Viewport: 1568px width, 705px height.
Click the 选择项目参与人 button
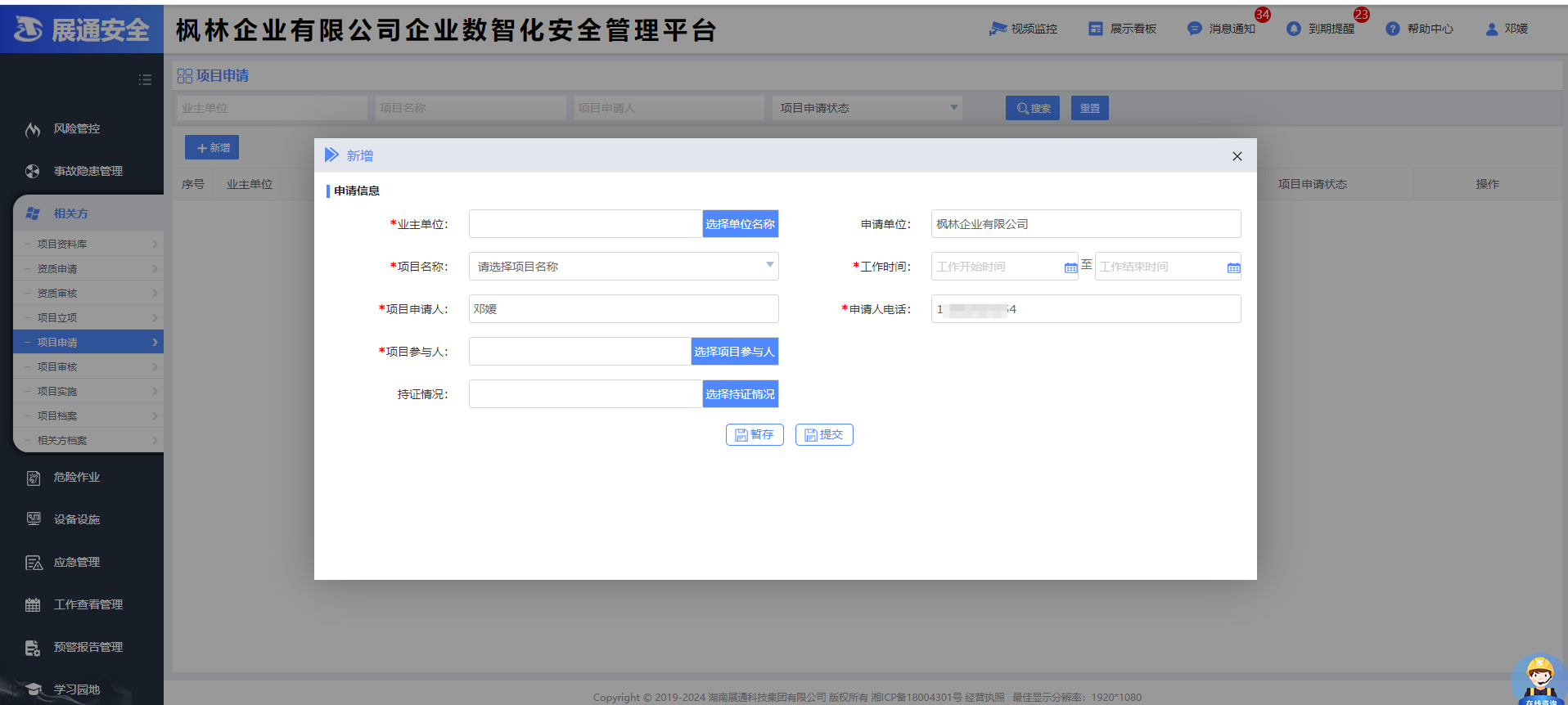[734, 352]
